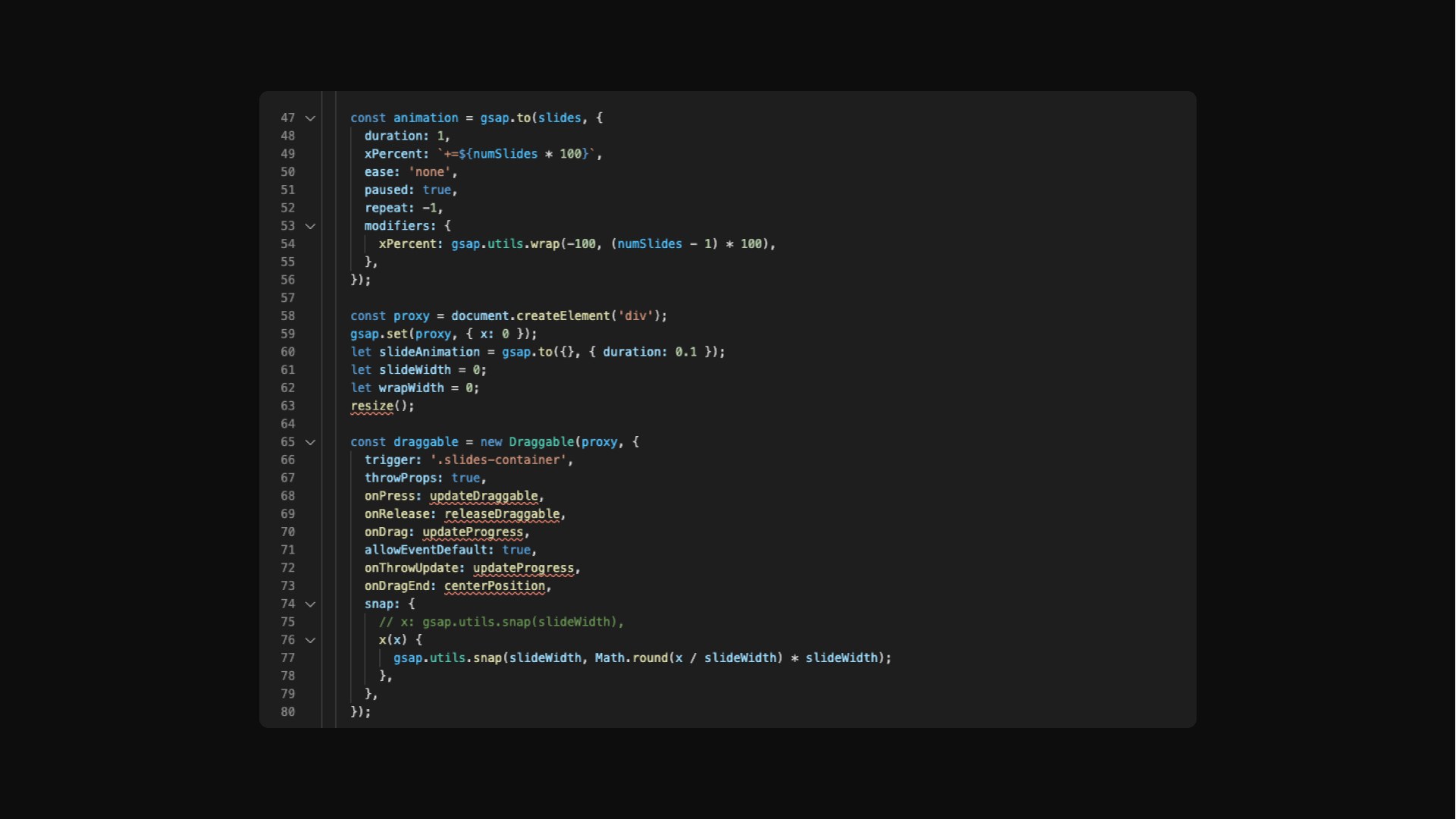Click the releaseDraggable reference
Viewport: 1456px width, 819px height.
click(502, 514)
